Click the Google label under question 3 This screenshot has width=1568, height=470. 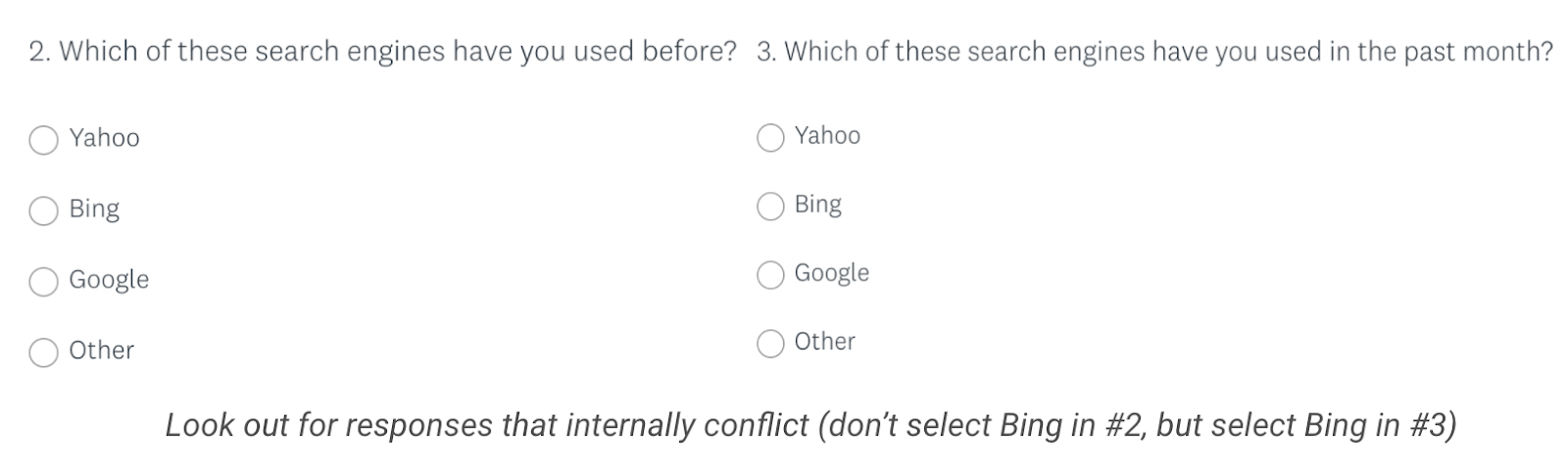pyautogui.click(x=831, y=273)
